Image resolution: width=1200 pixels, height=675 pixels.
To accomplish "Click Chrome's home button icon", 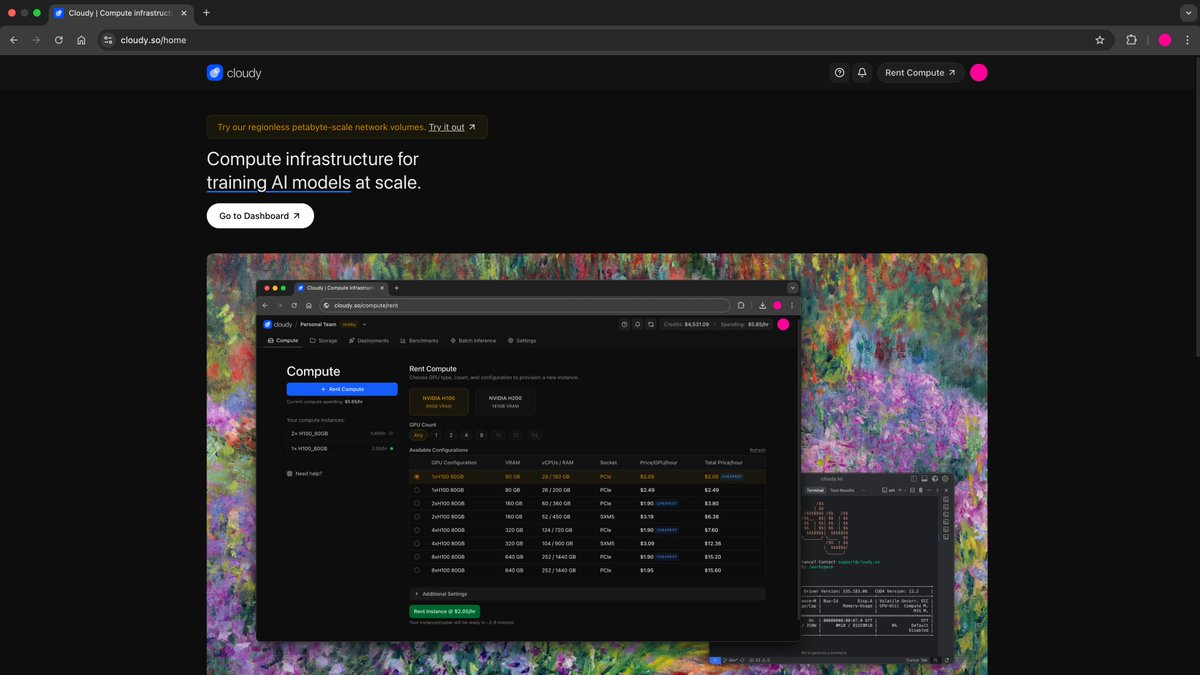I will [x=81, y=40].
